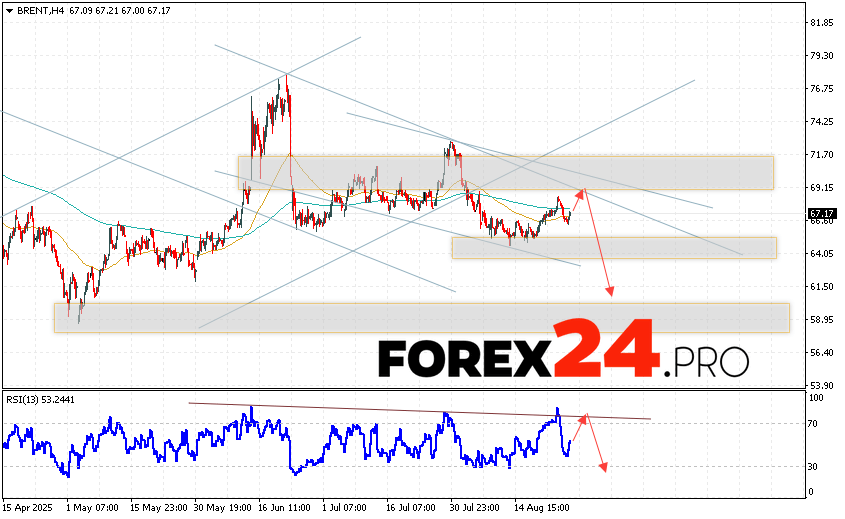Click the 53.90 price axis label
Viewport: 845px width, 519px height.
coord(821,385)
